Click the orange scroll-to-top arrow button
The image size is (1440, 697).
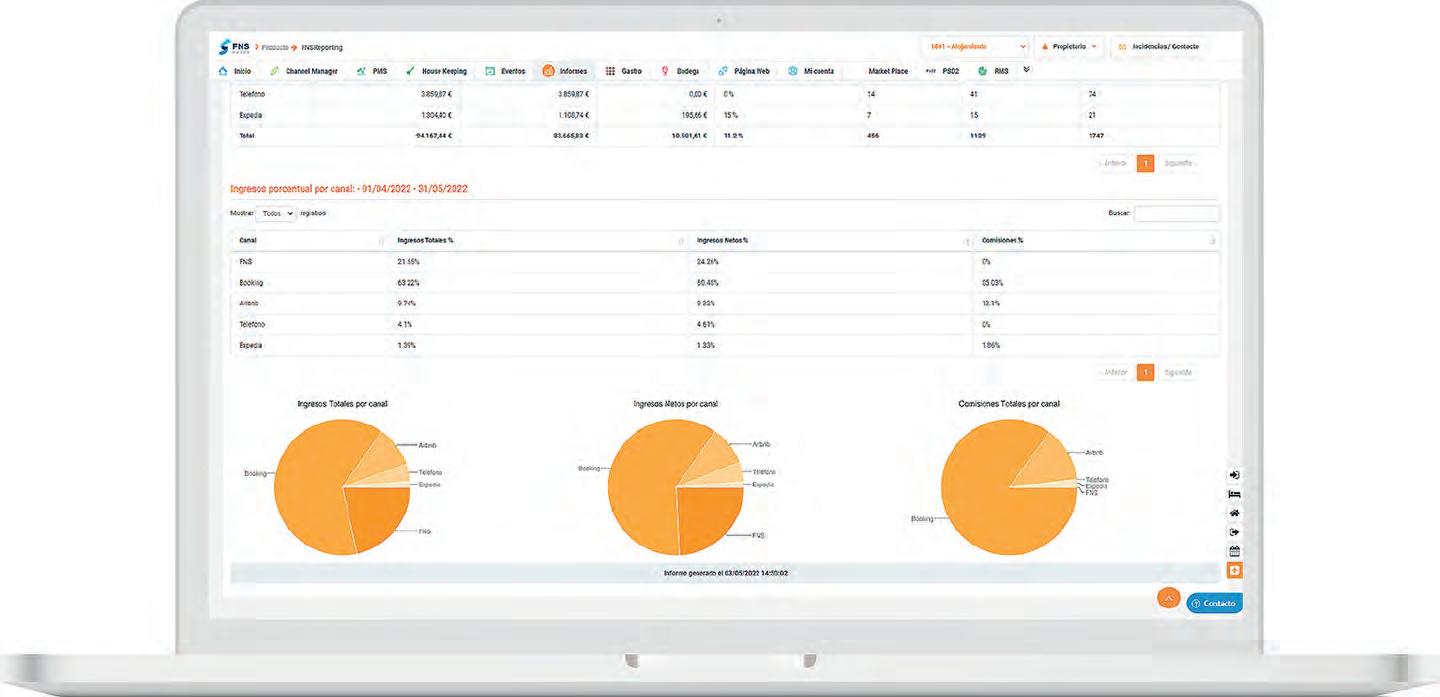tap(1168, 598)
